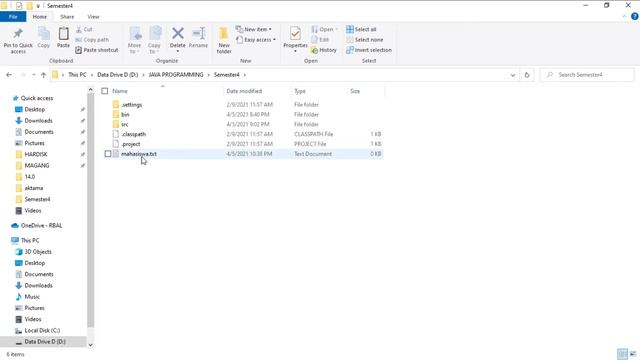Screen dimensions: 640x360
Task: Switch to the Share tab
Action: (67, 17)
